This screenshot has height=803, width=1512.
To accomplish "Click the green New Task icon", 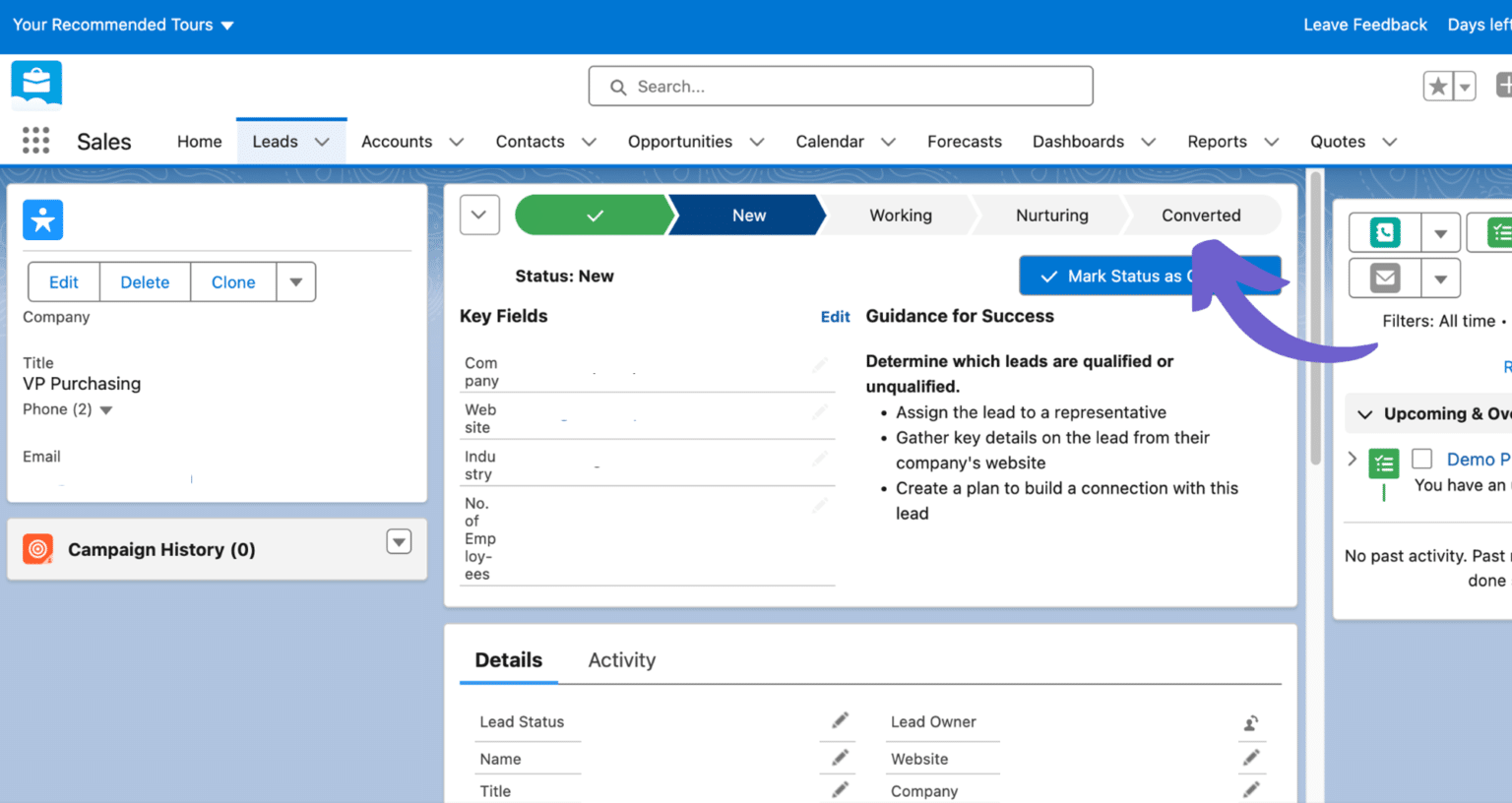I will 1500,232.
